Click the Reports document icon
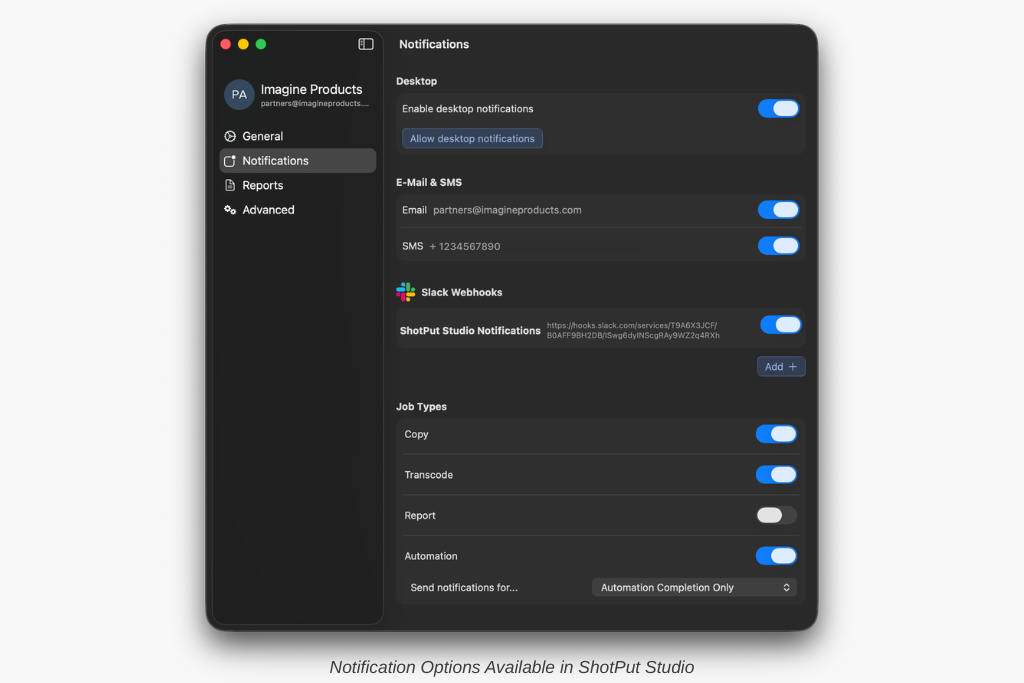Viewport: 1024px width, 683px height. (x=230, y=185)
